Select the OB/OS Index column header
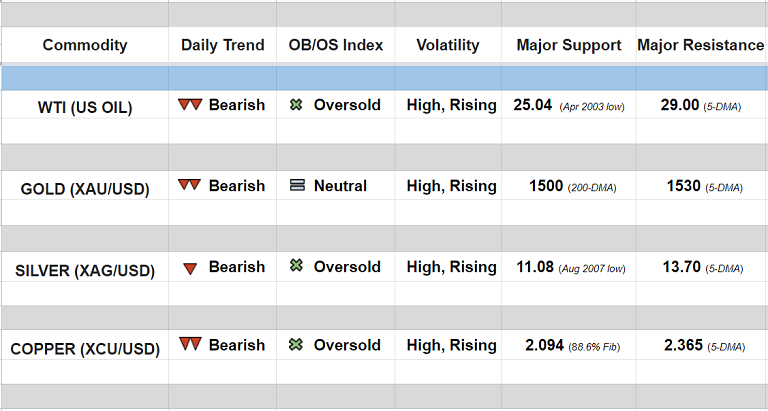The image size is (768, 411). pyautogui.click(x=336, y=45)
